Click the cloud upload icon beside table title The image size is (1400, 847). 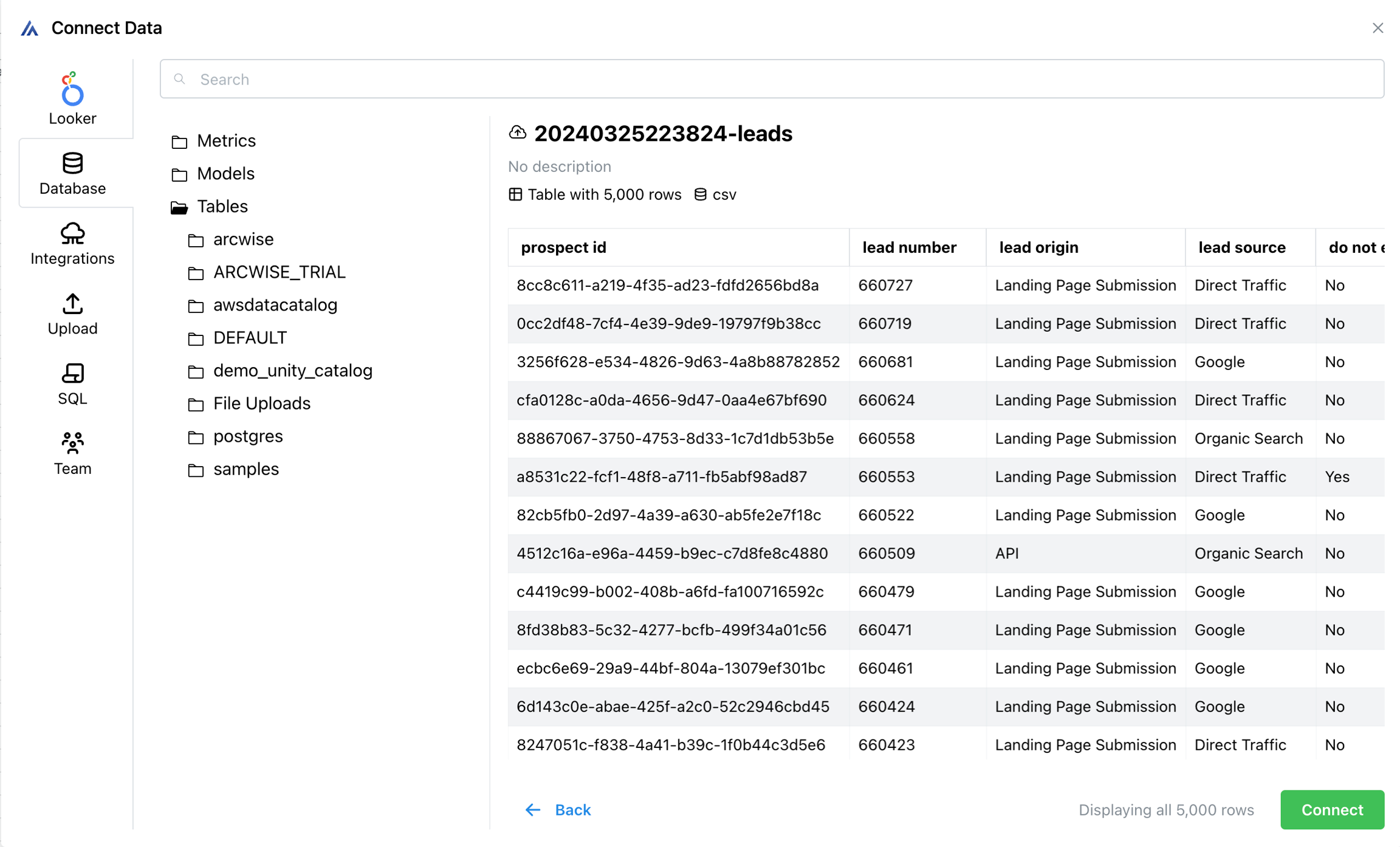[x=517, y=132]
